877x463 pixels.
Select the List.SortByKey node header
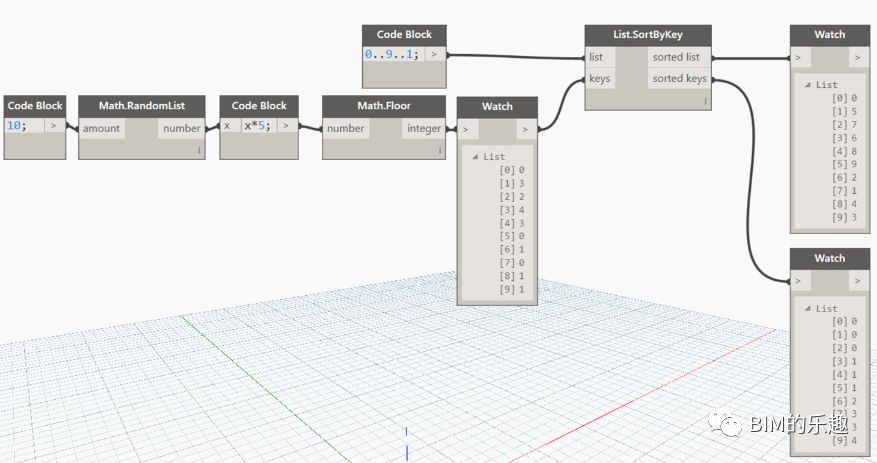tap(648, 35)
